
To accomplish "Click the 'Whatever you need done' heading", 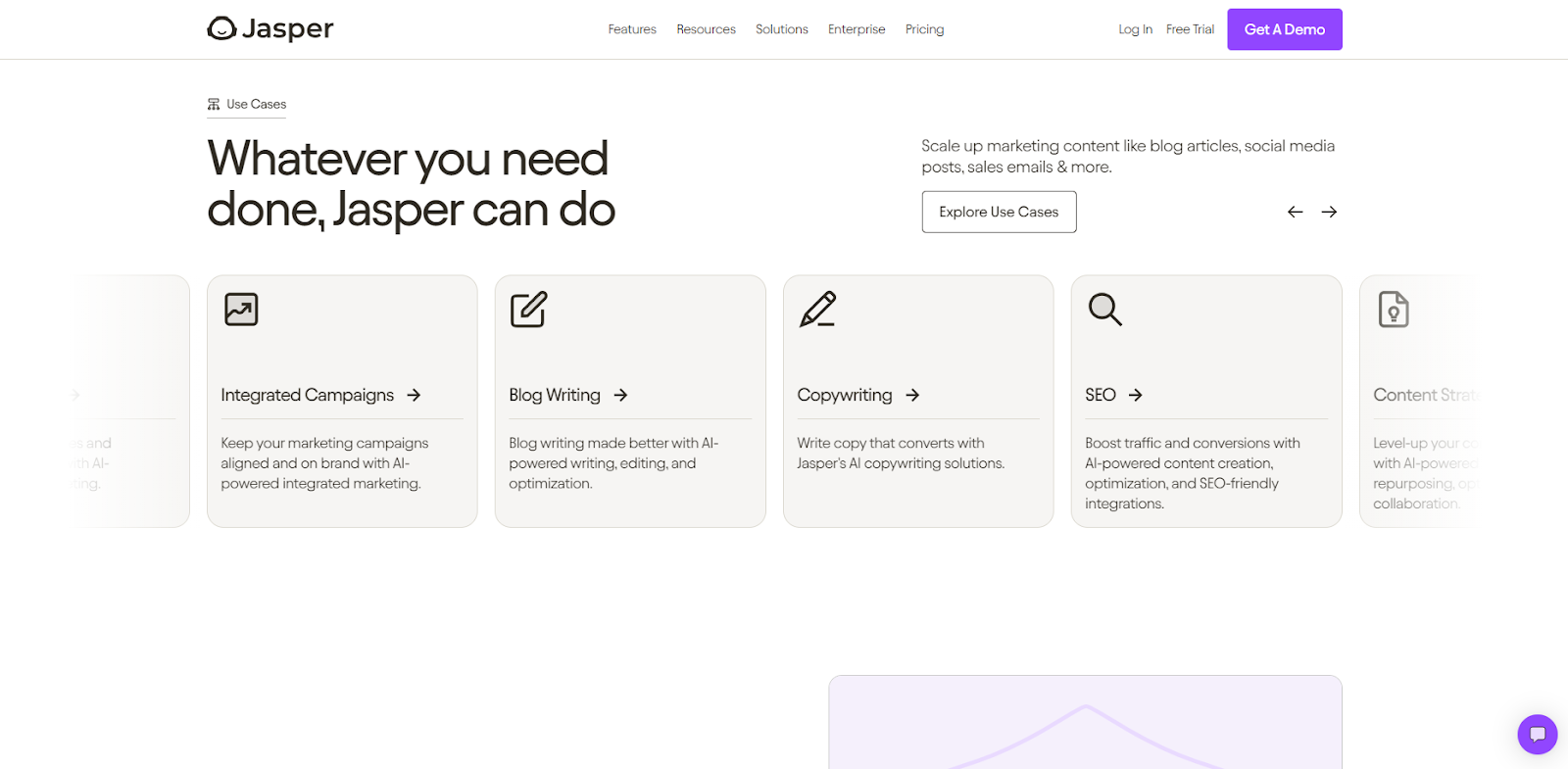I will pyautogui.click(x=411, y=184).
